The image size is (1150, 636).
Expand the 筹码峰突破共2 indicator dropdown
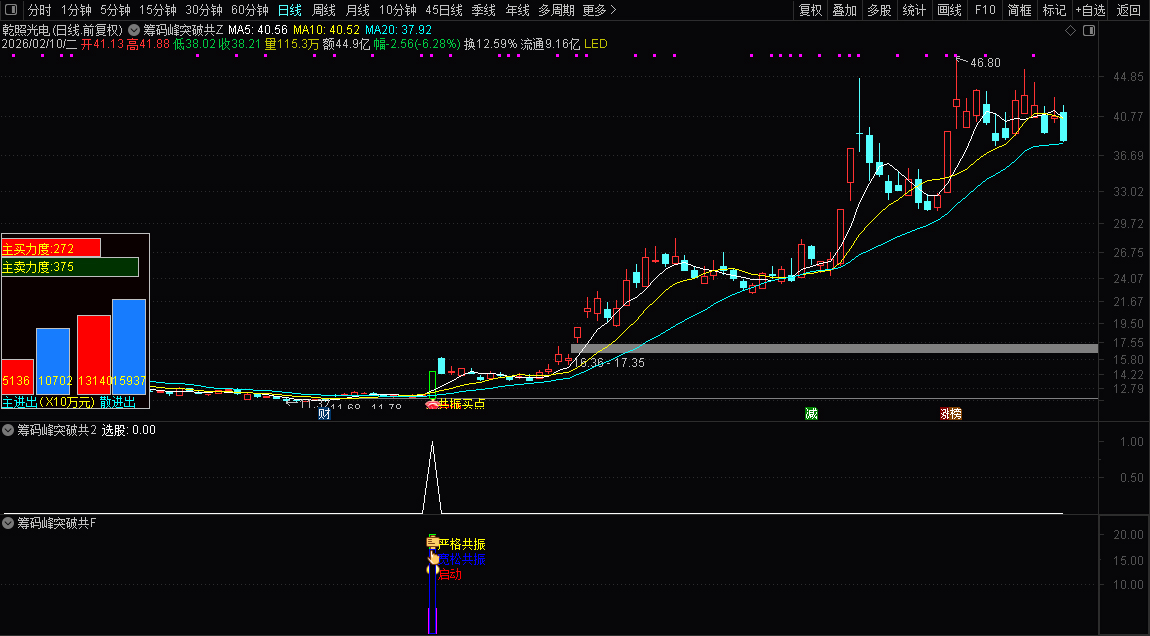[8, 430]
